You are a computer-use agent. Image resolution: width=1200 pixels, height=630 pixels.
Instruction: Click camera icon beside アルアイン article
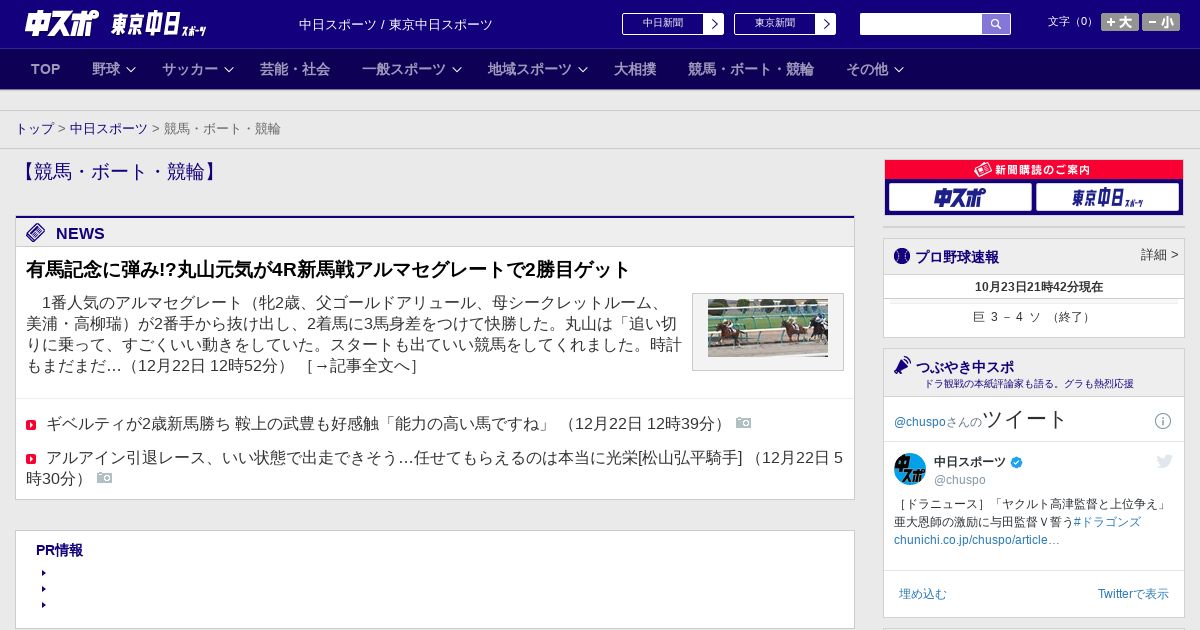(x=105, y=478)
